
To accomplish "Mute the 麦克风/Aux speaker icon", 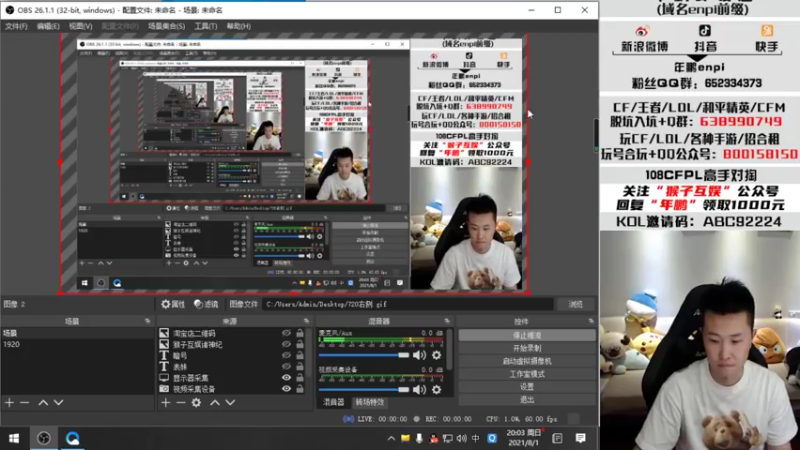I will pos(419,355).
